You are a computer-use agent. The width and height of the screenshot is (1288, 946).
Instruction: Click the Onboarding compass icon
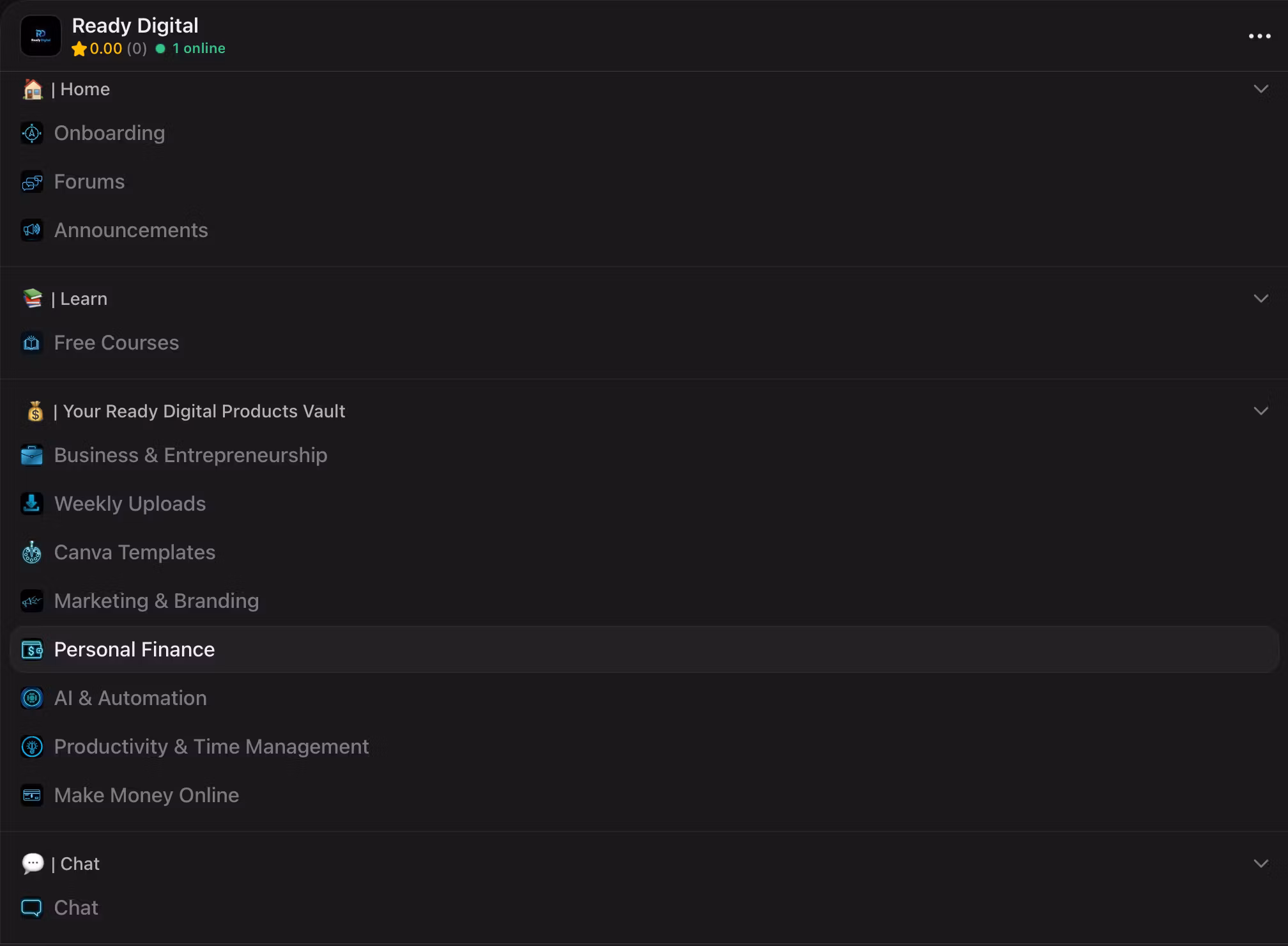[x=32, y=133]
